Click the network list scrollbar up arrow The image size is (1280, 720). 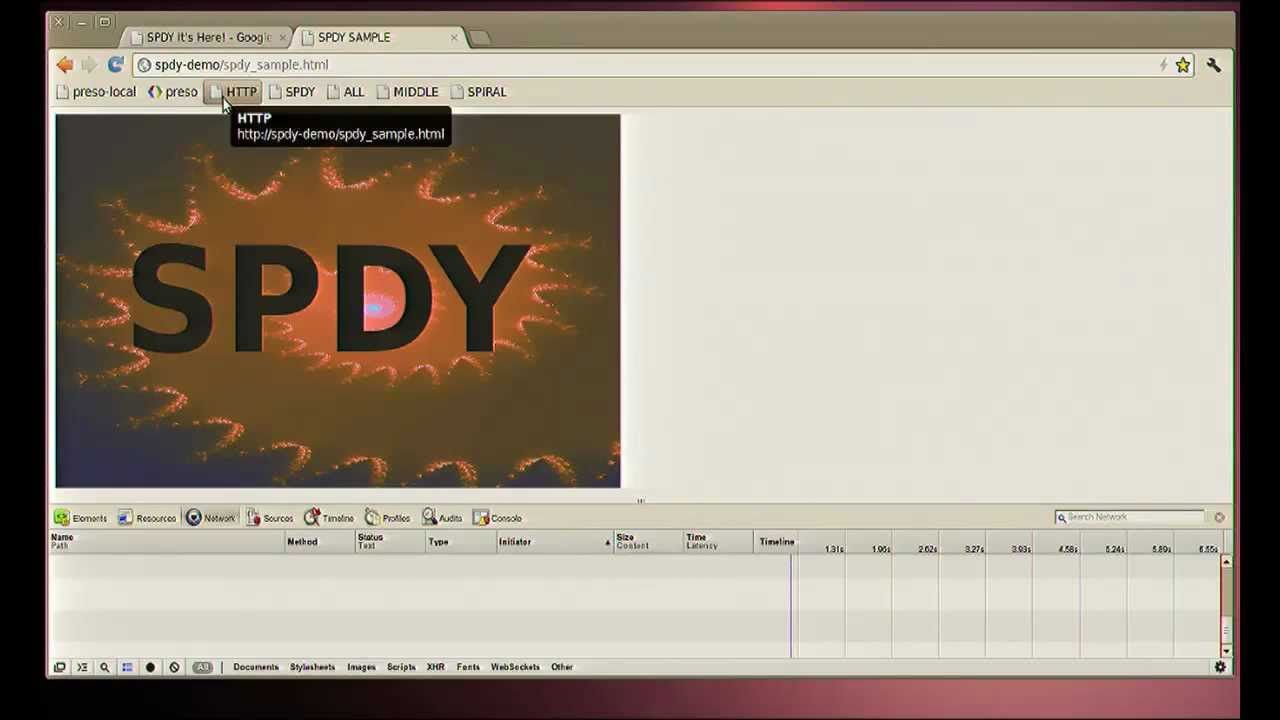click(x=1227, y=561)
